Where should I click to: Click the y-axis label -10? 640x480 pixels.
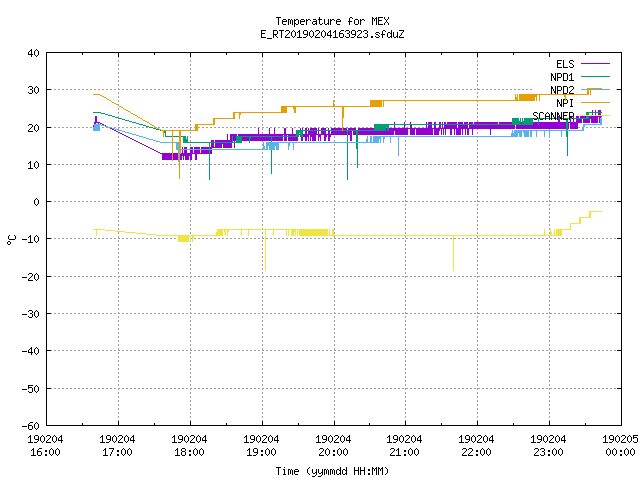31,239
